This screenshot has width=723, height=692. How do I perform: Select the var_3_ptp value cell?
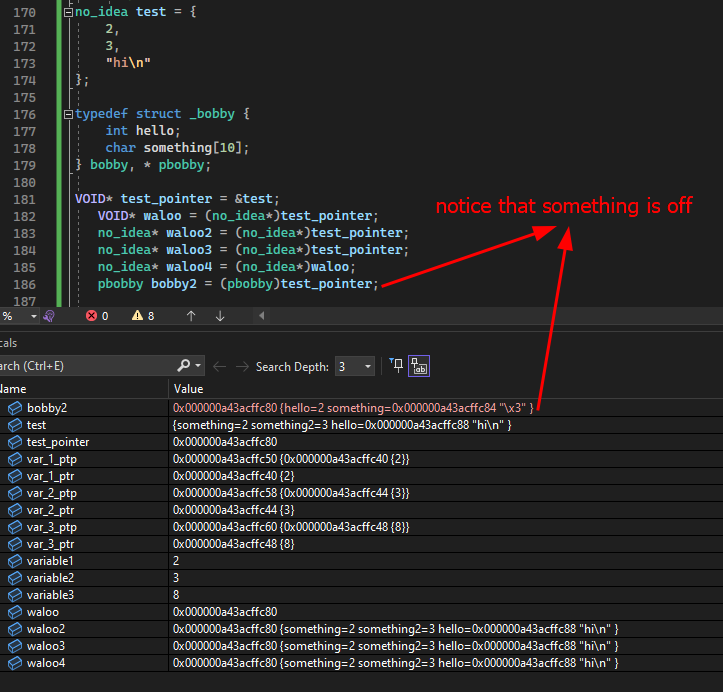pyautogui.click(x=291, y=527)
